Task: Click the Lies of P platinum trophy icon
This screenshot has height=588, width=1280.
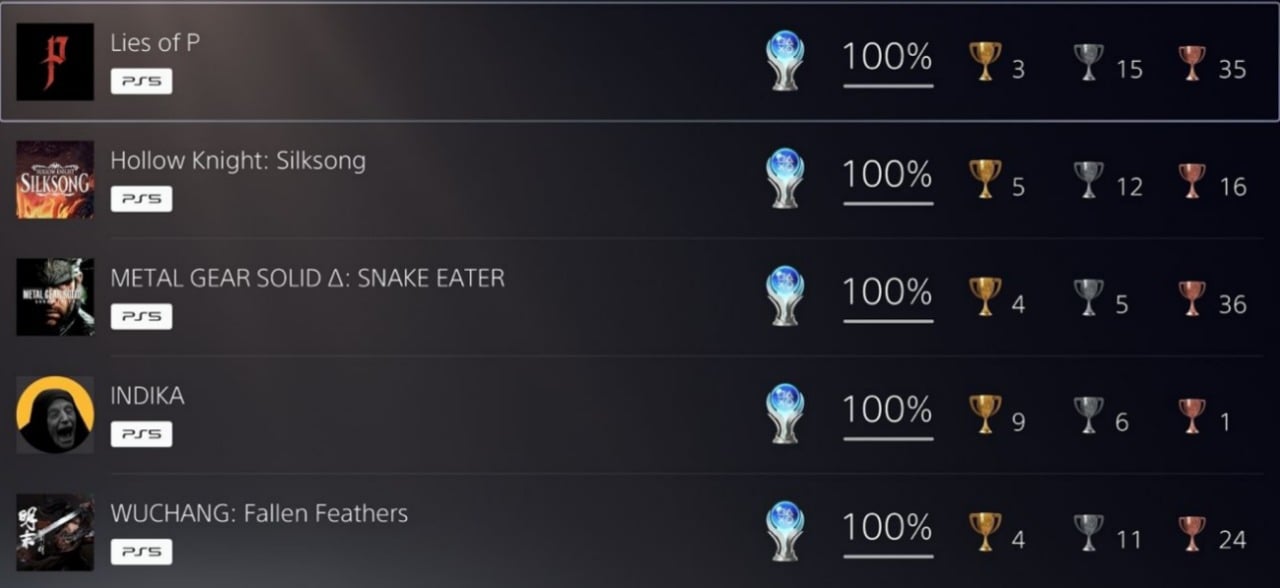Action: pyautogui.click(x=785, y=60)
